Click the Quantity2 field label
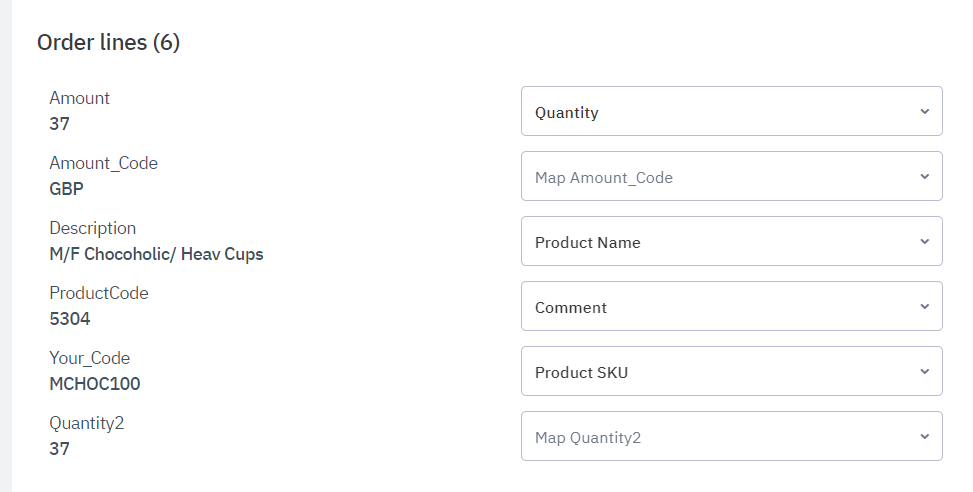This screenshot has height=492, width=973. (x=86, y=423)
